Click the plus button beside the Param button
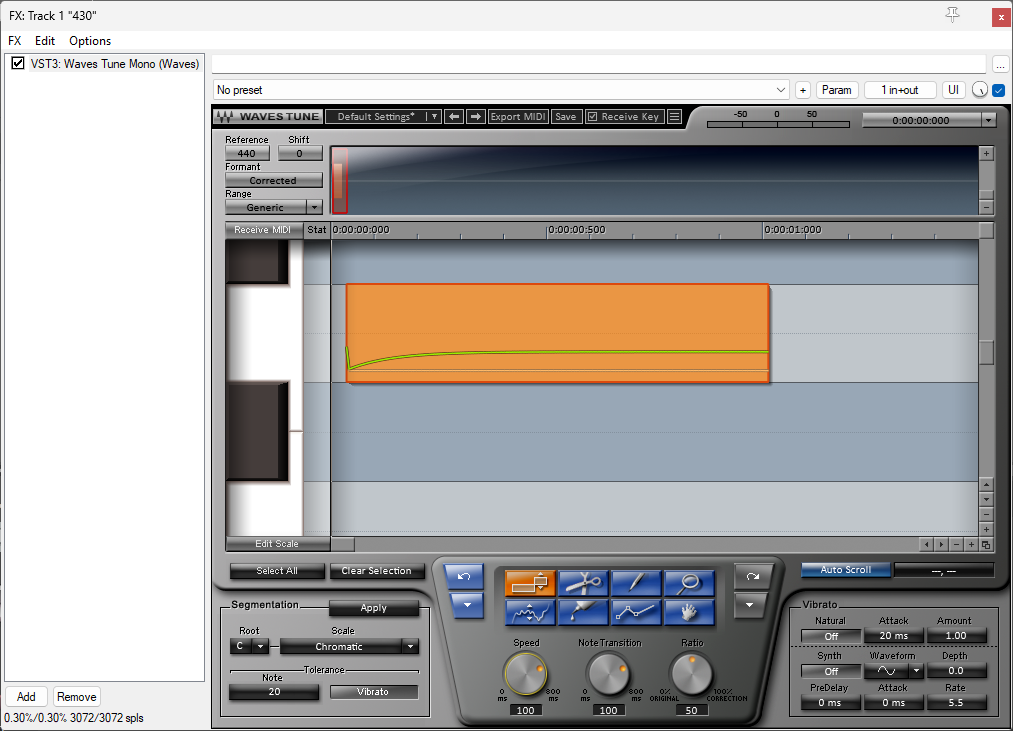 803,90
